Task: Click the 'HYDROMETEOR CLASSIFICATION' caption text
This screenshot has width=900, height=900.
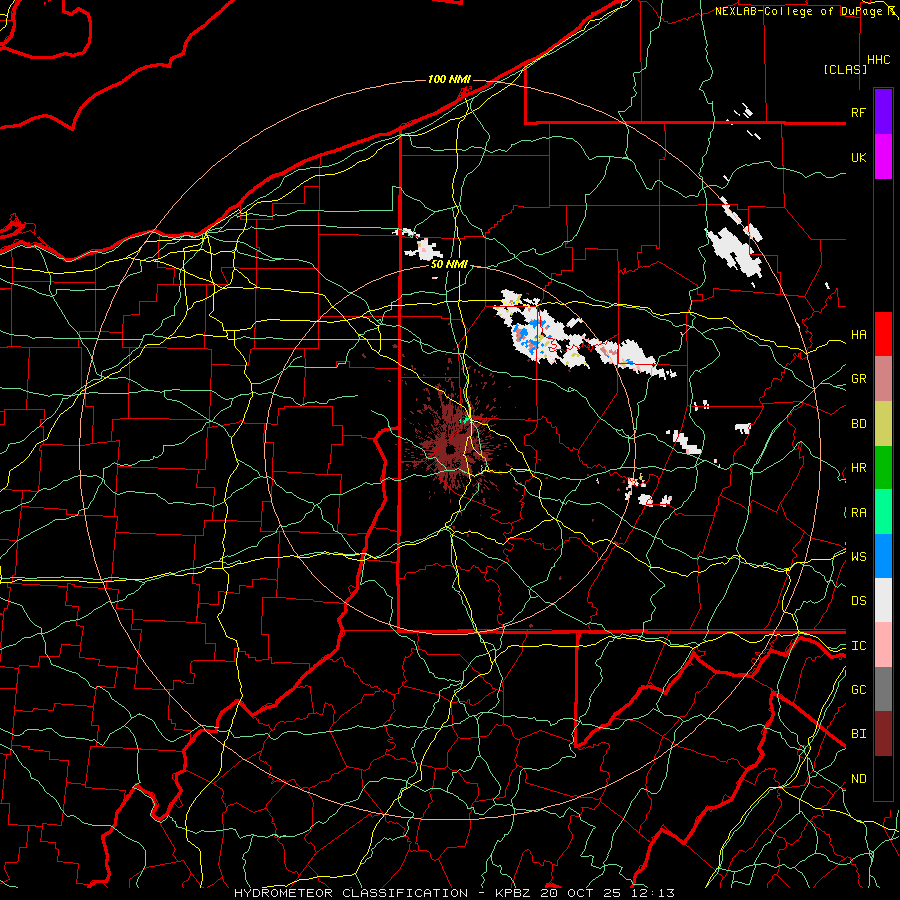Action: click(x=351, y=893)
